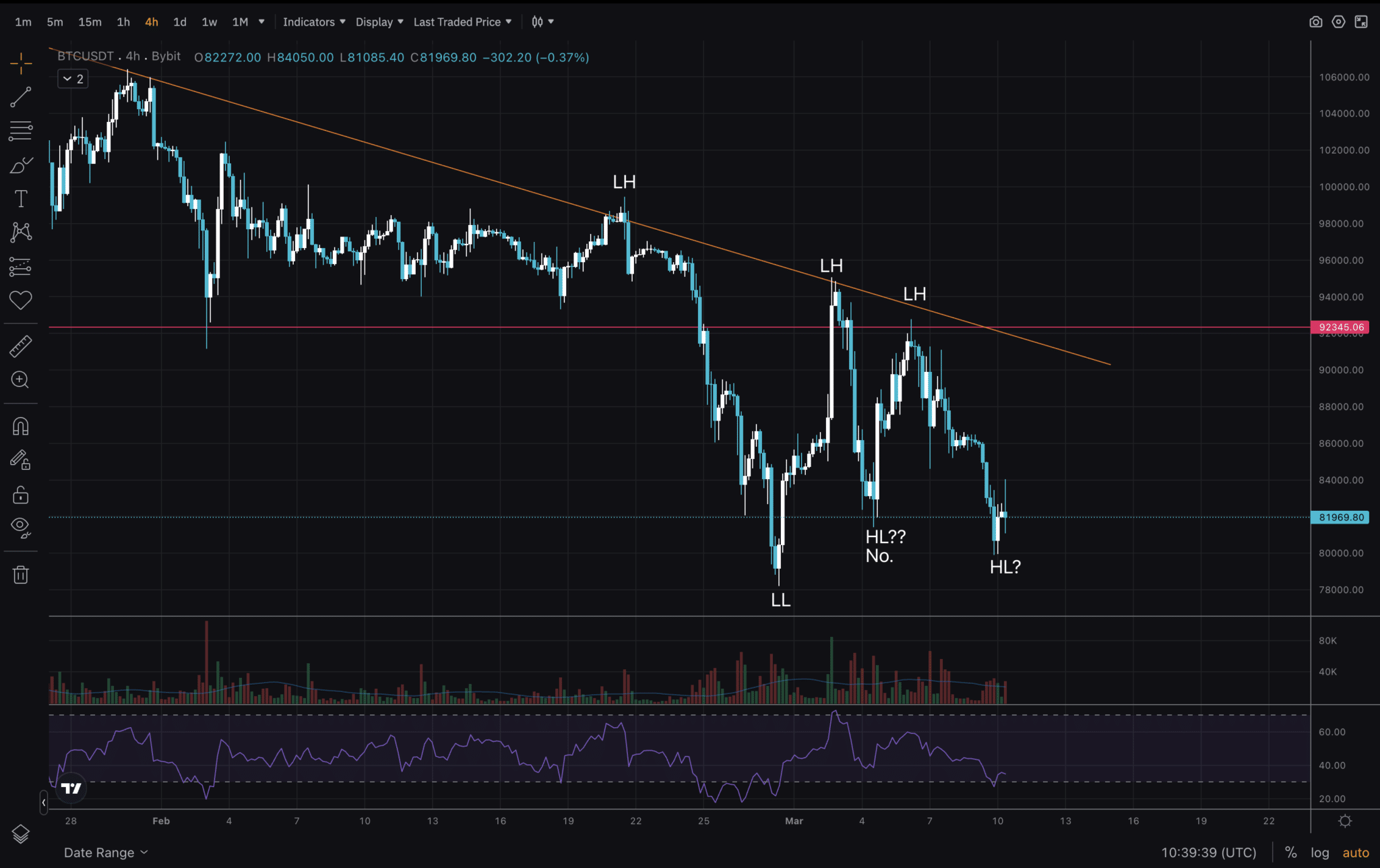Take a chart snapshot with the camera icon
The width and height of the screenshot is (1380, 868).
pyautogui.click(x=1316, y=22)
